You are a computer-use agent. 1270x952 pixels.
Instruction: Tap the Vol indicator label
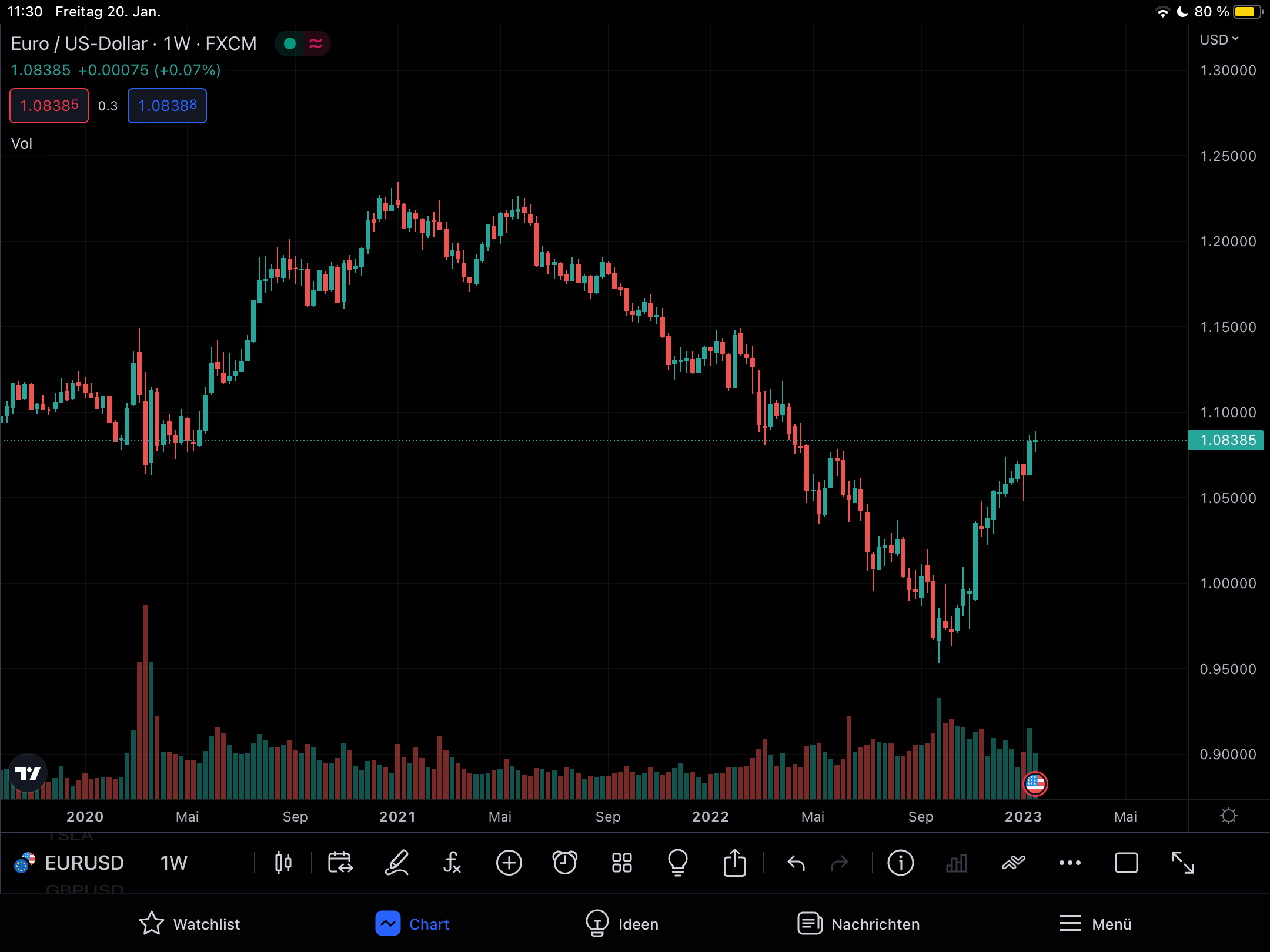22,143
